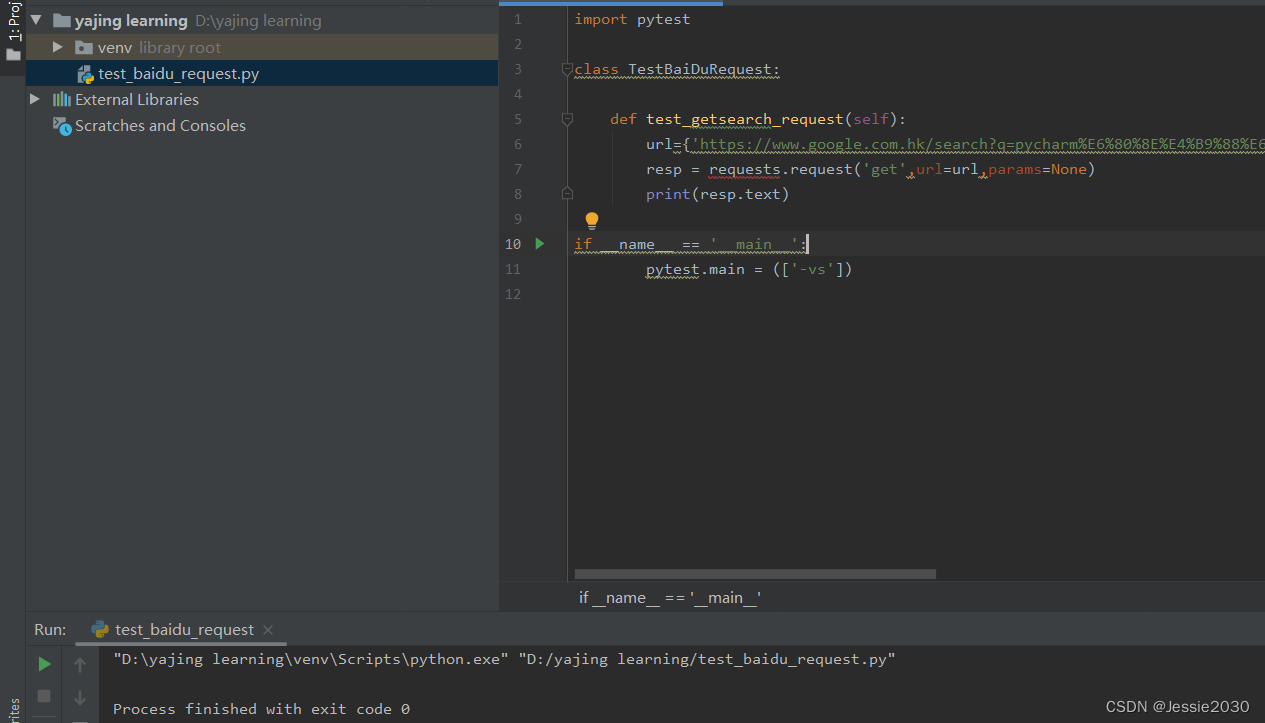The height and width of the screenshot is (723, 1265).
Task: Click the down arrow in the Run toolbar
Action: (x=79, y=696)
